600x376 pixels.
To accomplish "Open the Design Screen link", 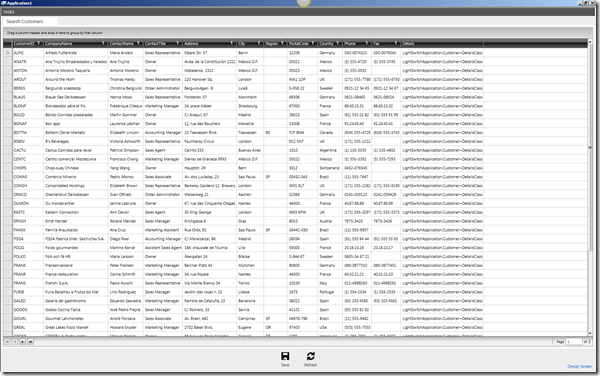I will coord(579,366).
